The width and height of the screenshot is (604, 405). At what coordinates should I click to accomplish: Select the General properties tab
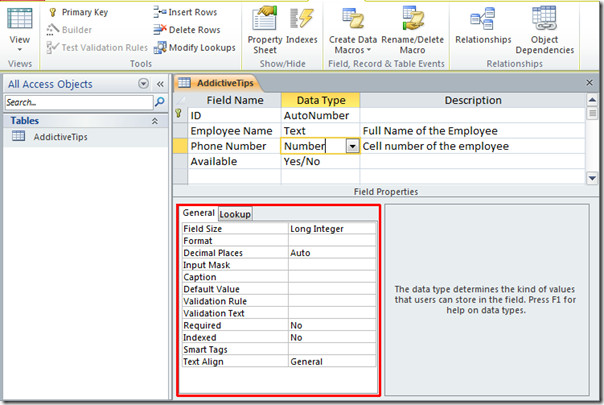[198, 214]
